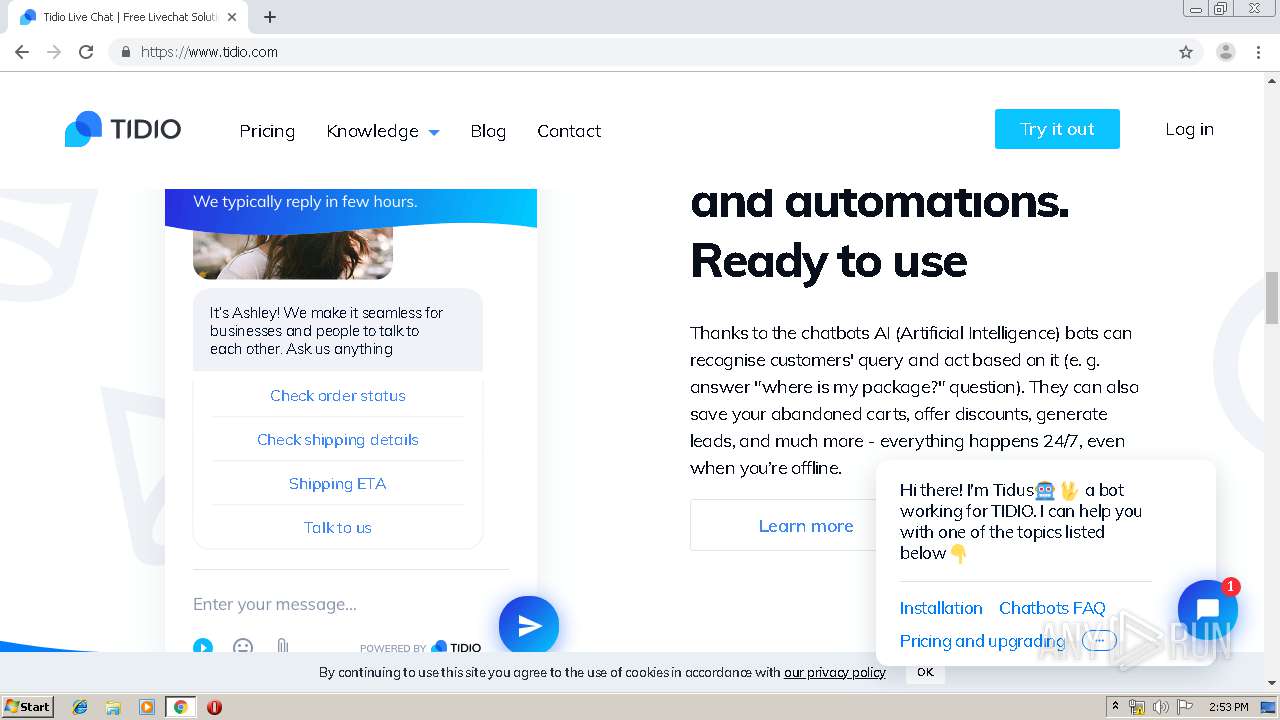Open a new browser tab with the plus icon

click(270, 17)
